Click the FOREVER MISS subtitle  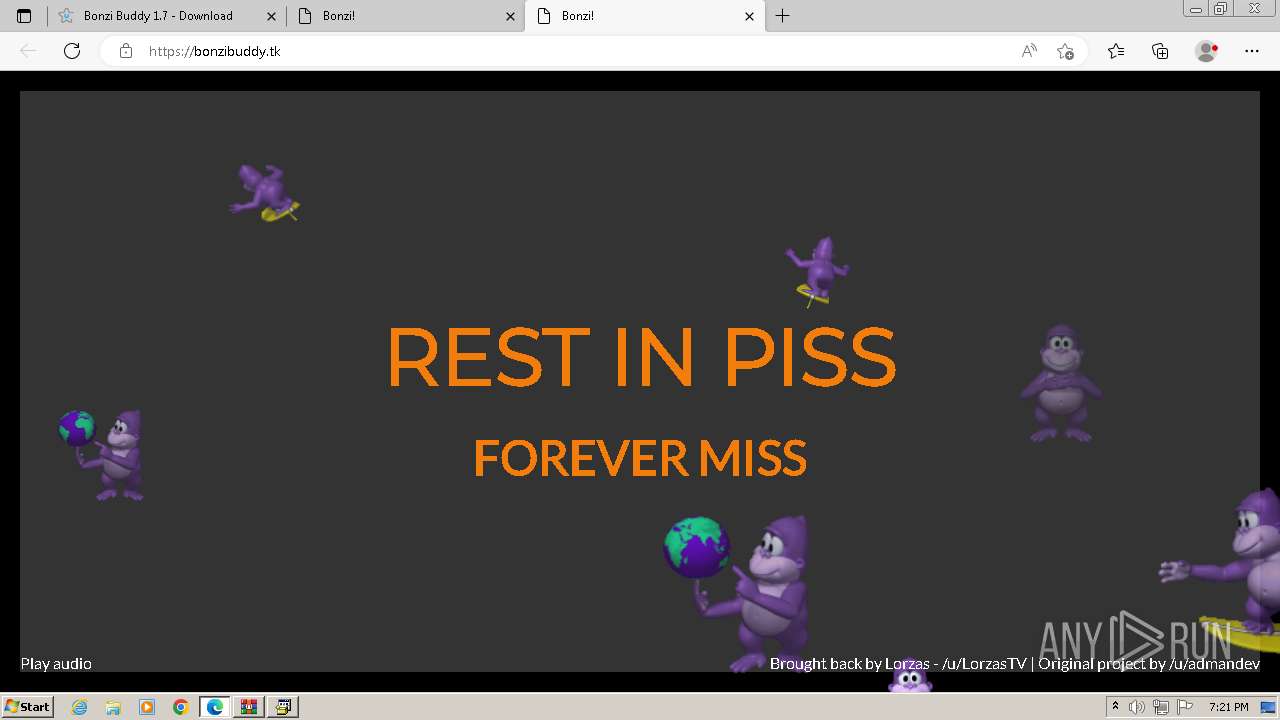640,459
